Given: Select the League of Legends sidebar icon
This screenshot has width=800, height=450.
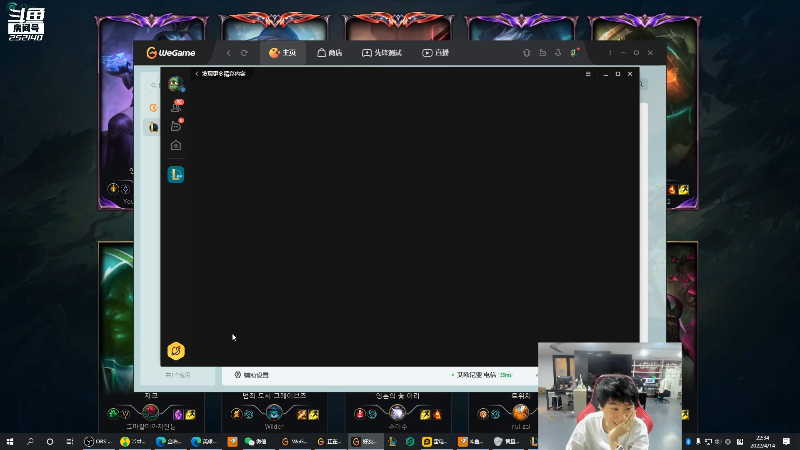Looking at the screenshot, I should click(x=176, y=174).
